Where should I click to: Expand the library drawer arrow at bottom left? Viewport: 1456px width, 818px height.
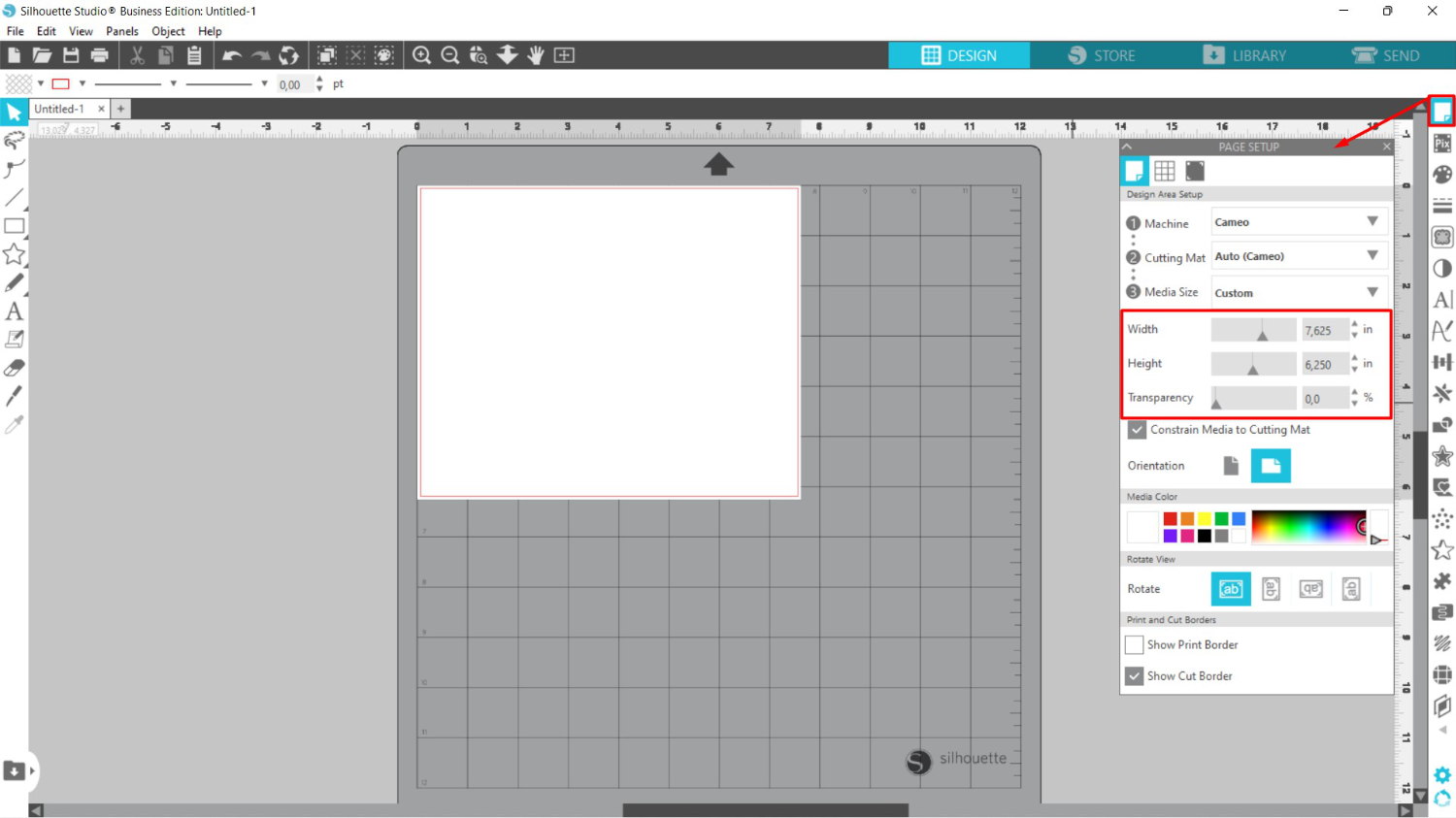click(x=32, y=771)
